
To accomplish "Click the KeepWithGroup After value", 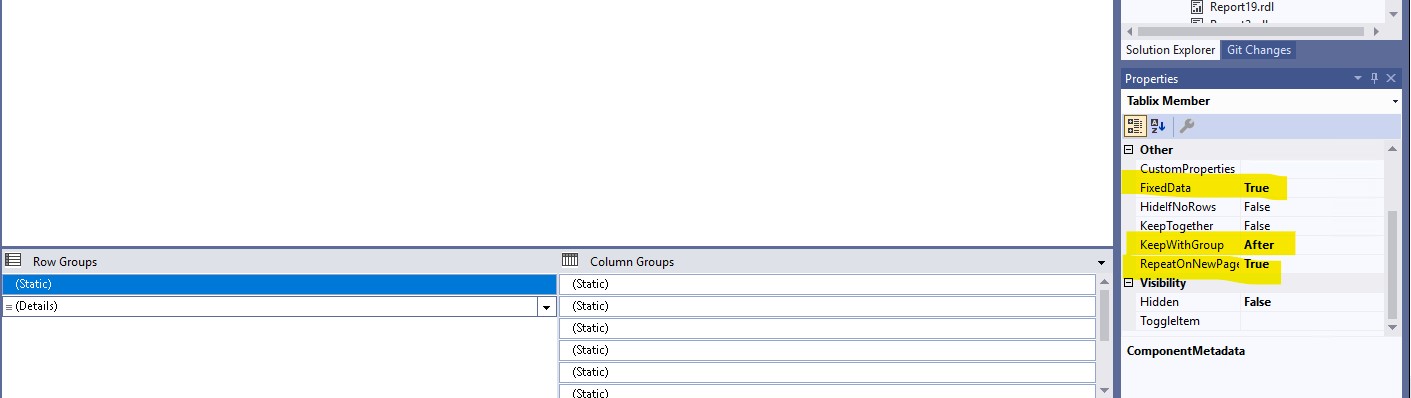I will [1258, 245].
